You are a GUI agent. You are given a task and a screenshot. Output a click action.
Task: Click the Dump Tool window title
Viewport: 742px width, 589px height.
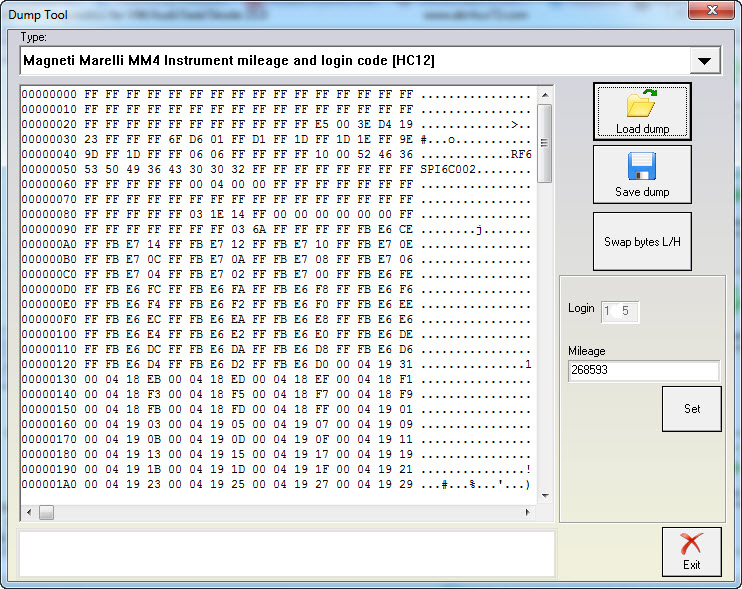pyautogui.click(x=38, y=15)
